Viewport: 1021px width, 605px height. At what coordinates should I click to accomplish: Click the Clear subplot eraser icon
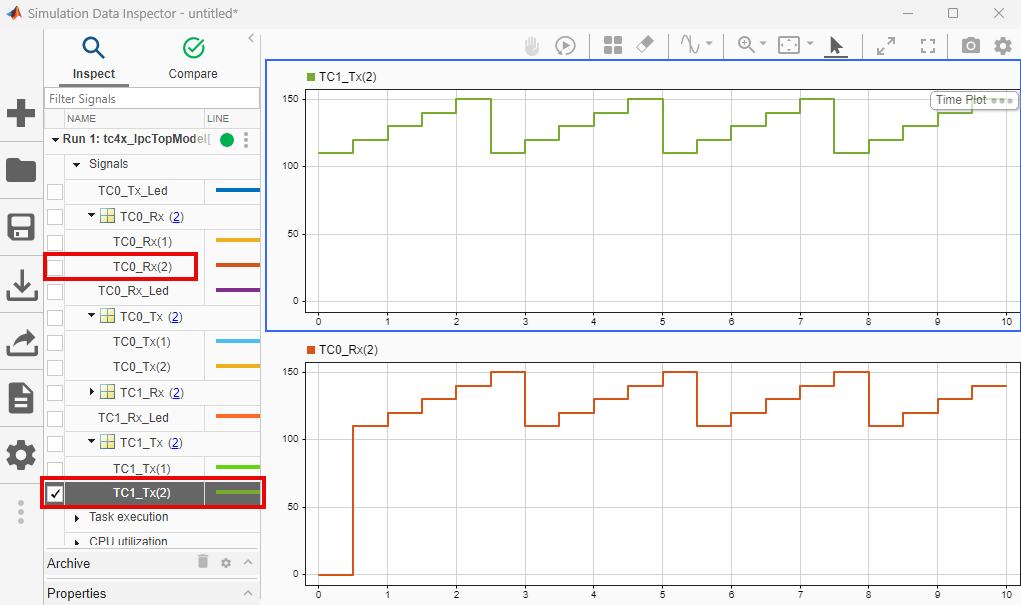644,44
